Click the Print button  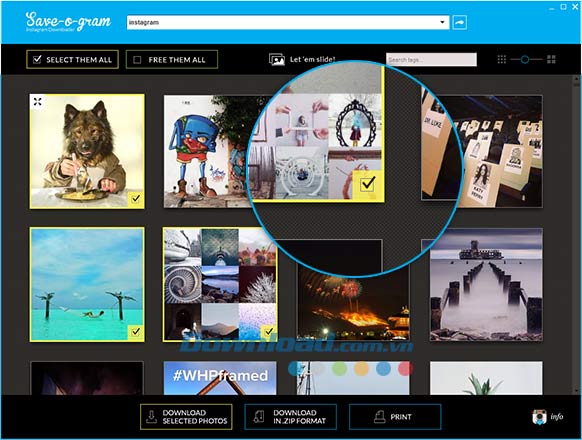[395, 417]
